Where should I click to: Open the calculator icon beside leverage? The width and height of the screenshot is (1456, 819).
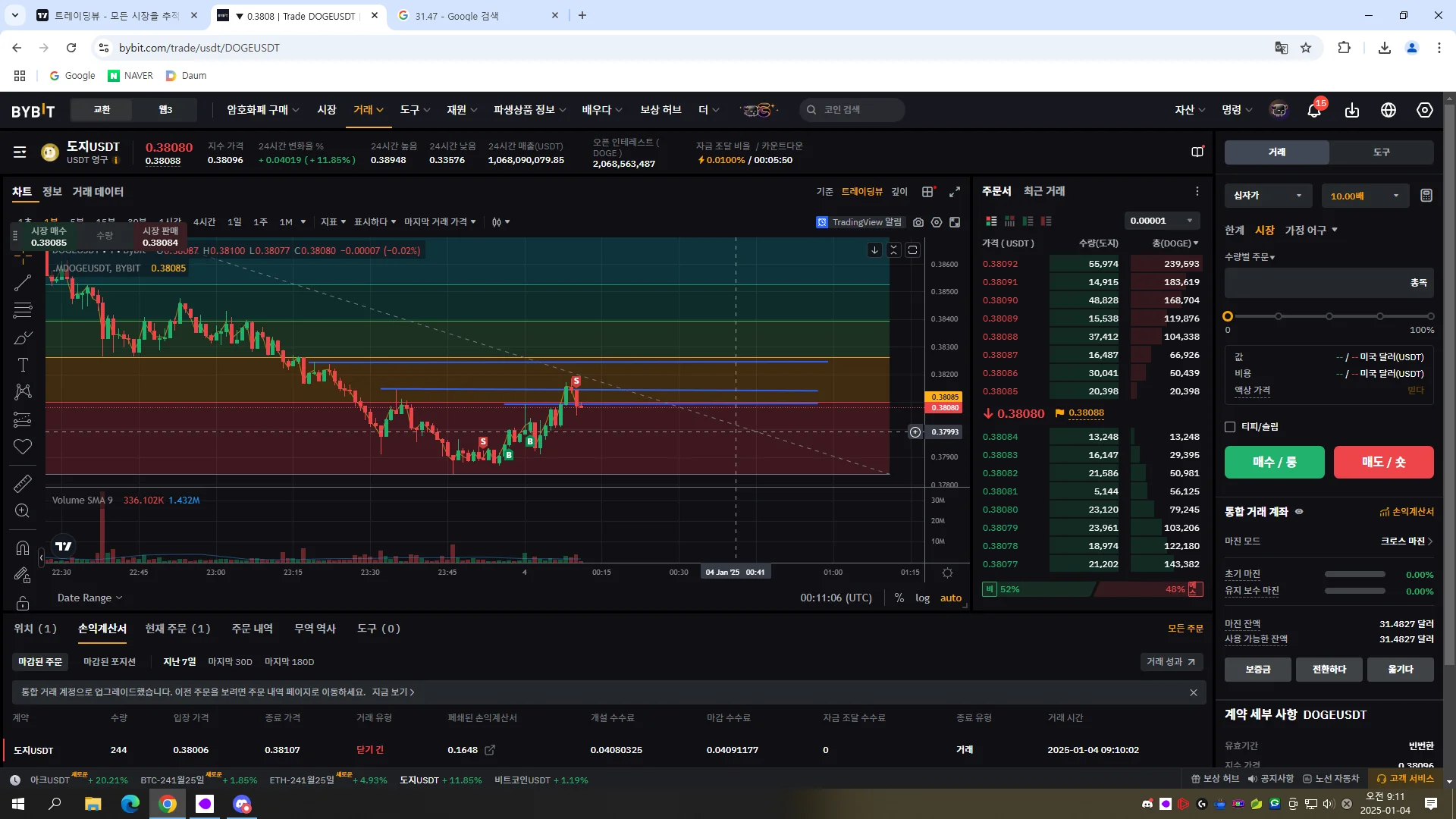(x=1426, y=196)
